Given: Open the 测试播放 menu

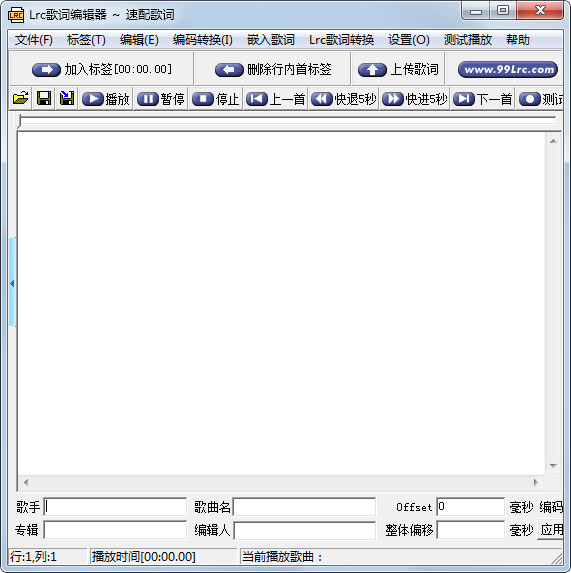Looking at the screenshot, I should (468, 39).
